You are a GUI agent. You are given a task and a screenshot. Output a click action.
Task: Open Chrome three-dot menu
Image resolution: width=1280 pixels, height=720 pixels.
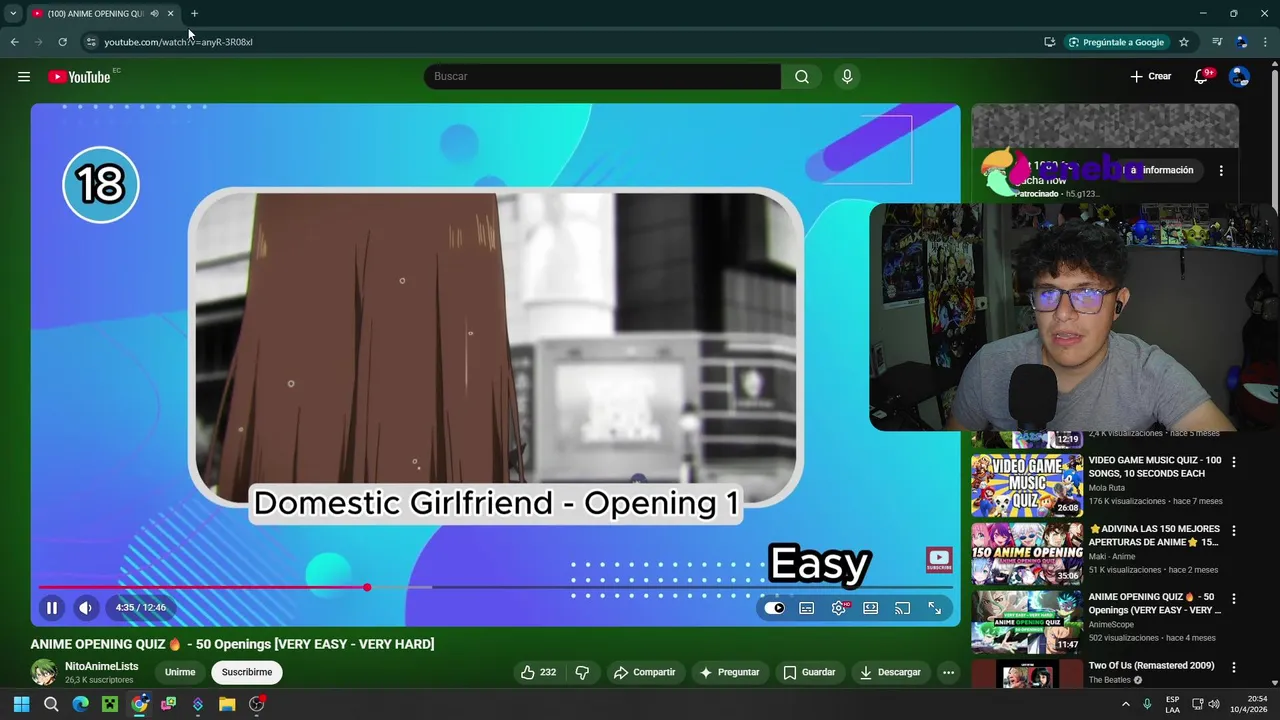1265,42
